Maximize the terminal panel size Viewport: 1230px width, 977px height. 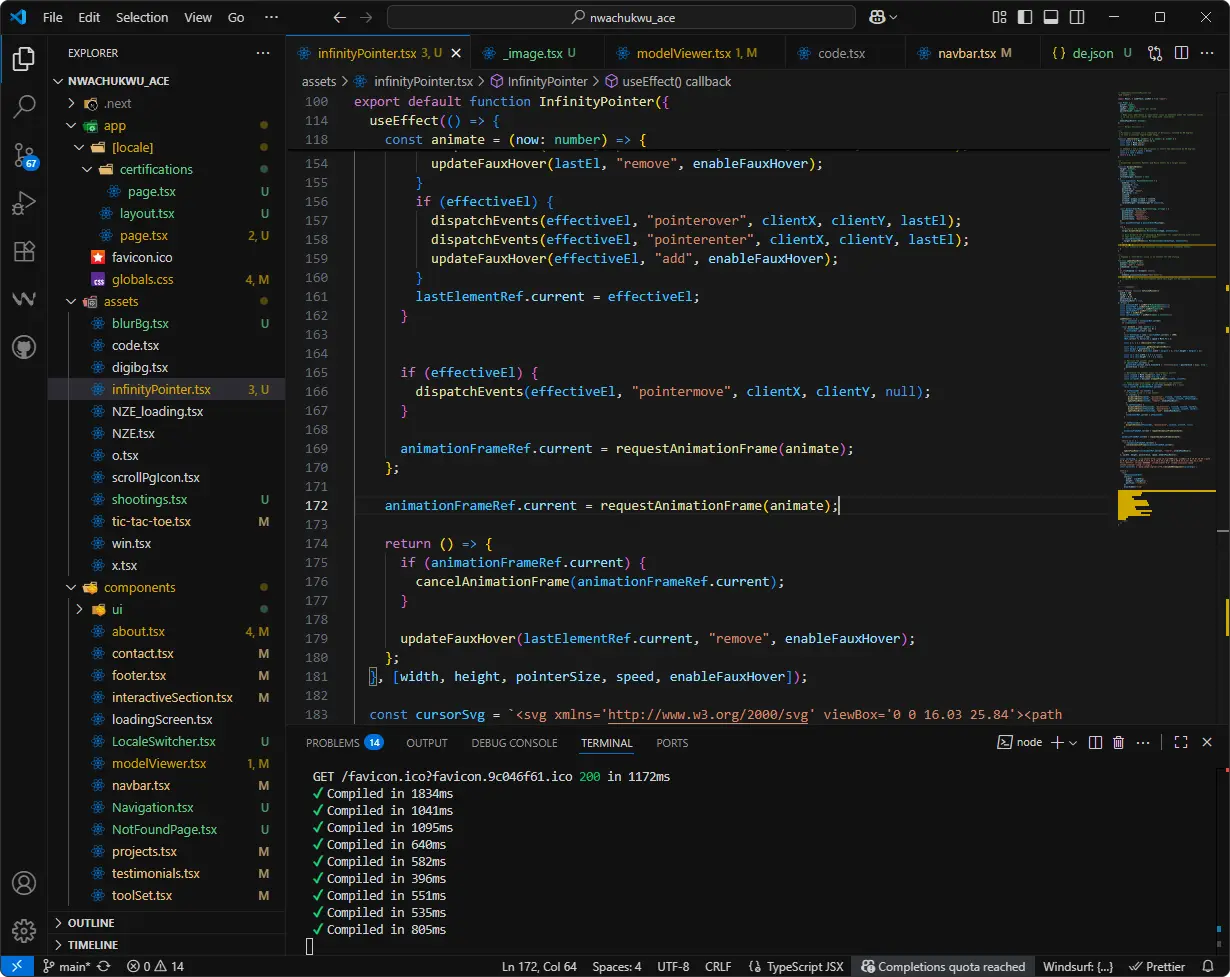[1181, 742]
